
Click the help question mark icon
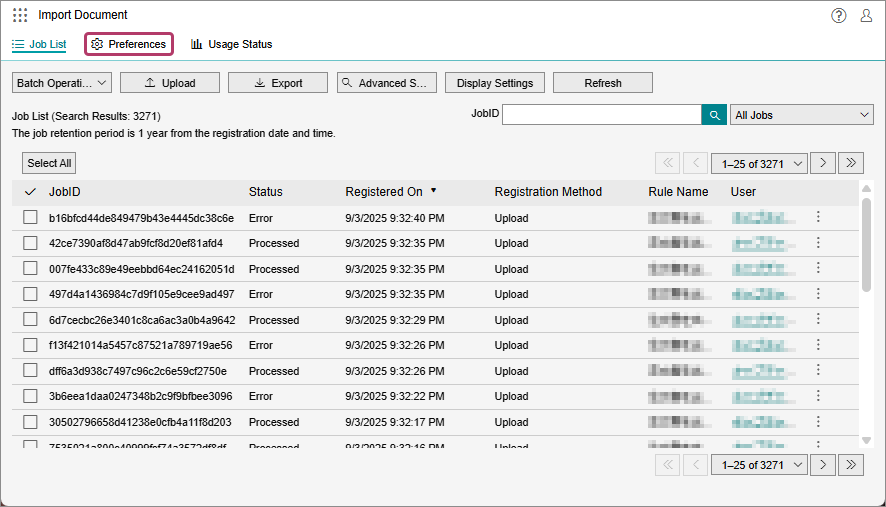(838, 15)
